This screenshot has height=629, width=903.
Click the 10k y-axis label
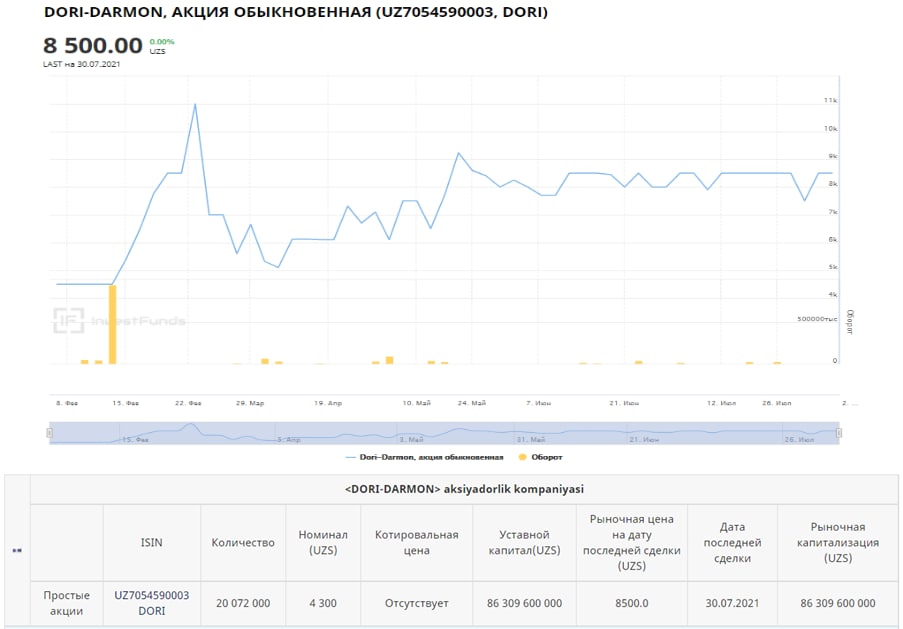point(830,128)
